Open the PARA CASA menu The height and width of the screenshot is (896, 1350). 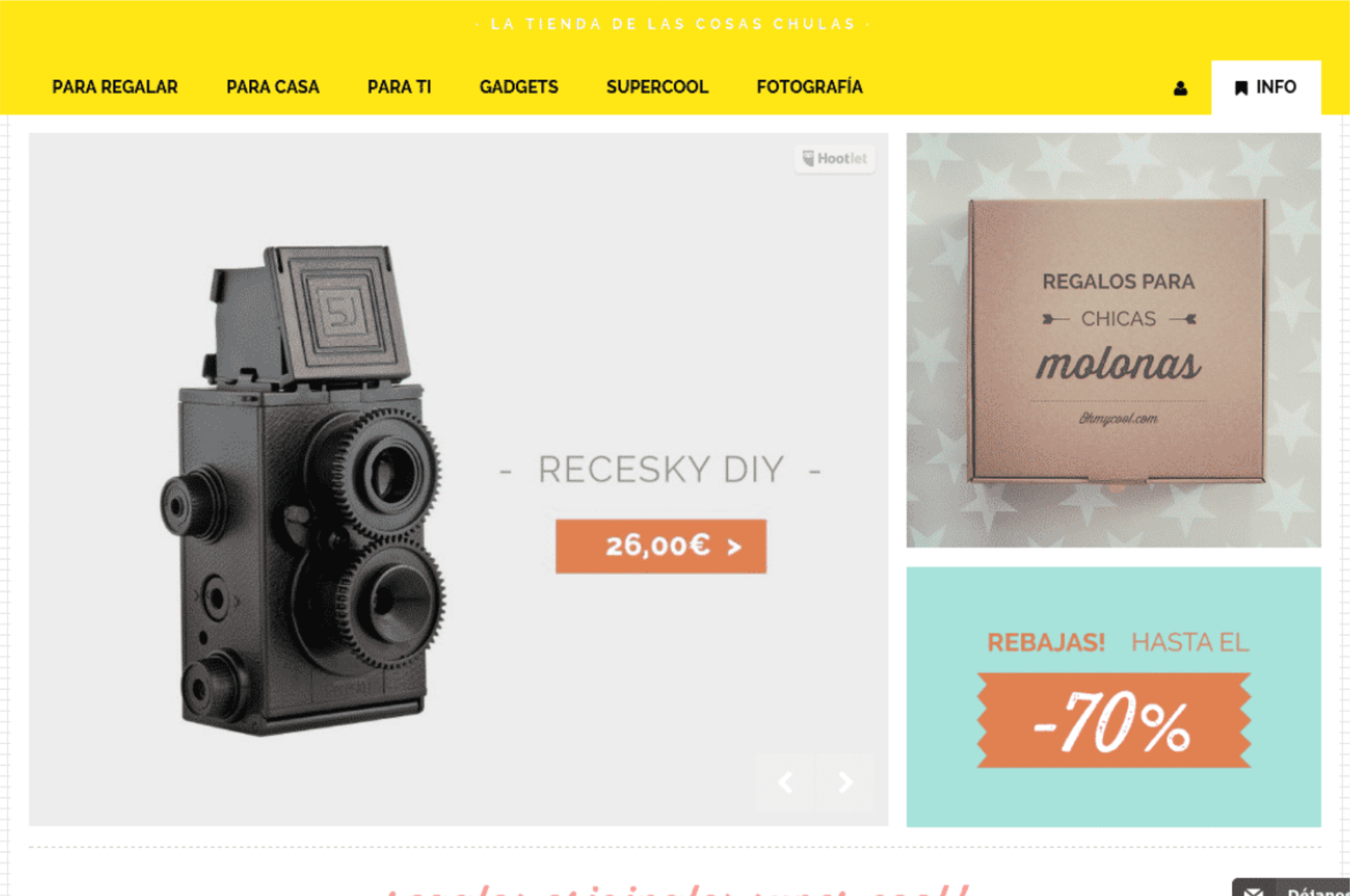click(273, 87)
